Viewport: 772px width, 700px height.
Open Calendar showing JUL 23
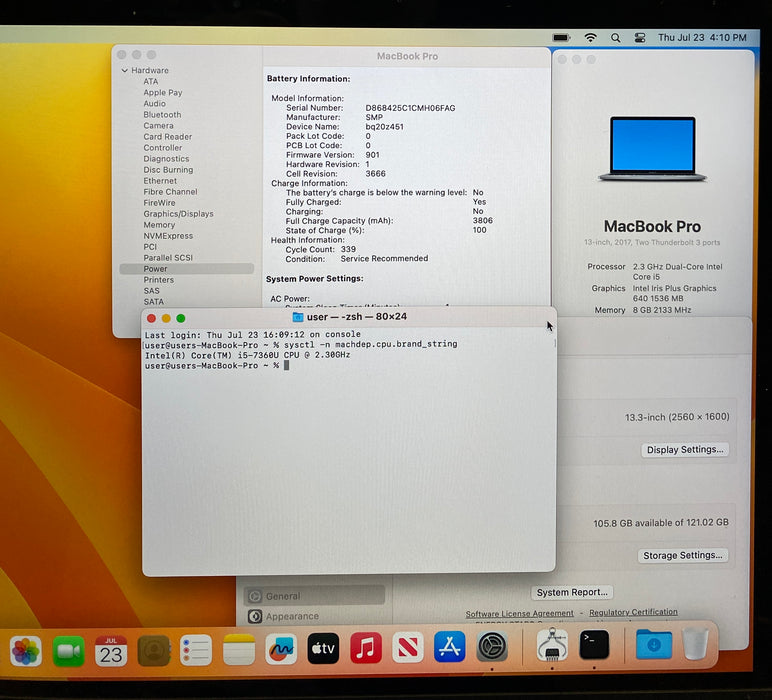pos(111,650)
